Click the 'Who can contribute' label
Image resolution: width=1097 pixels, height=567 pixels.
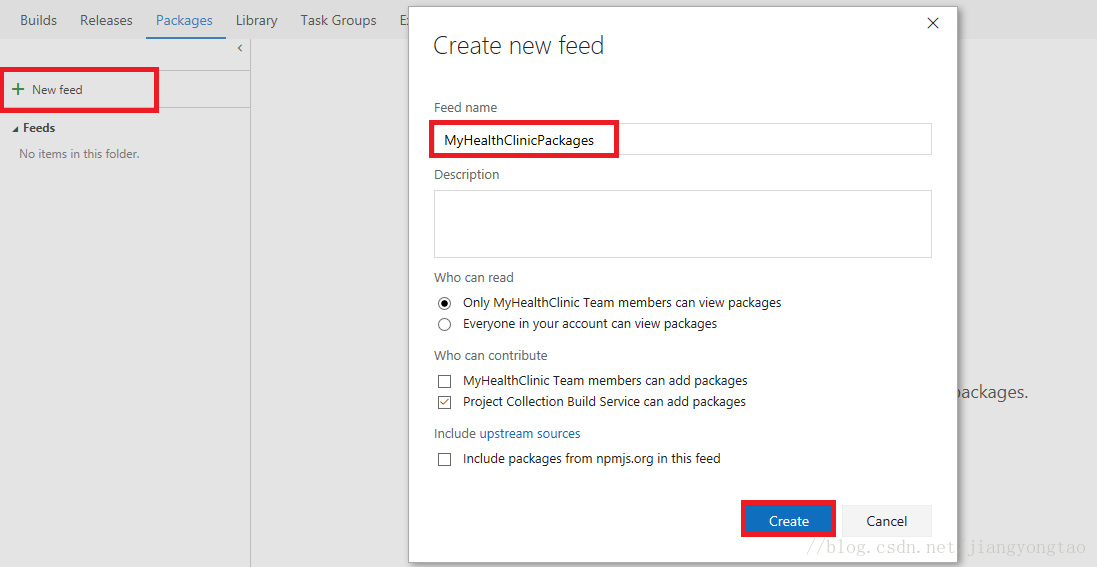[490, 356]
